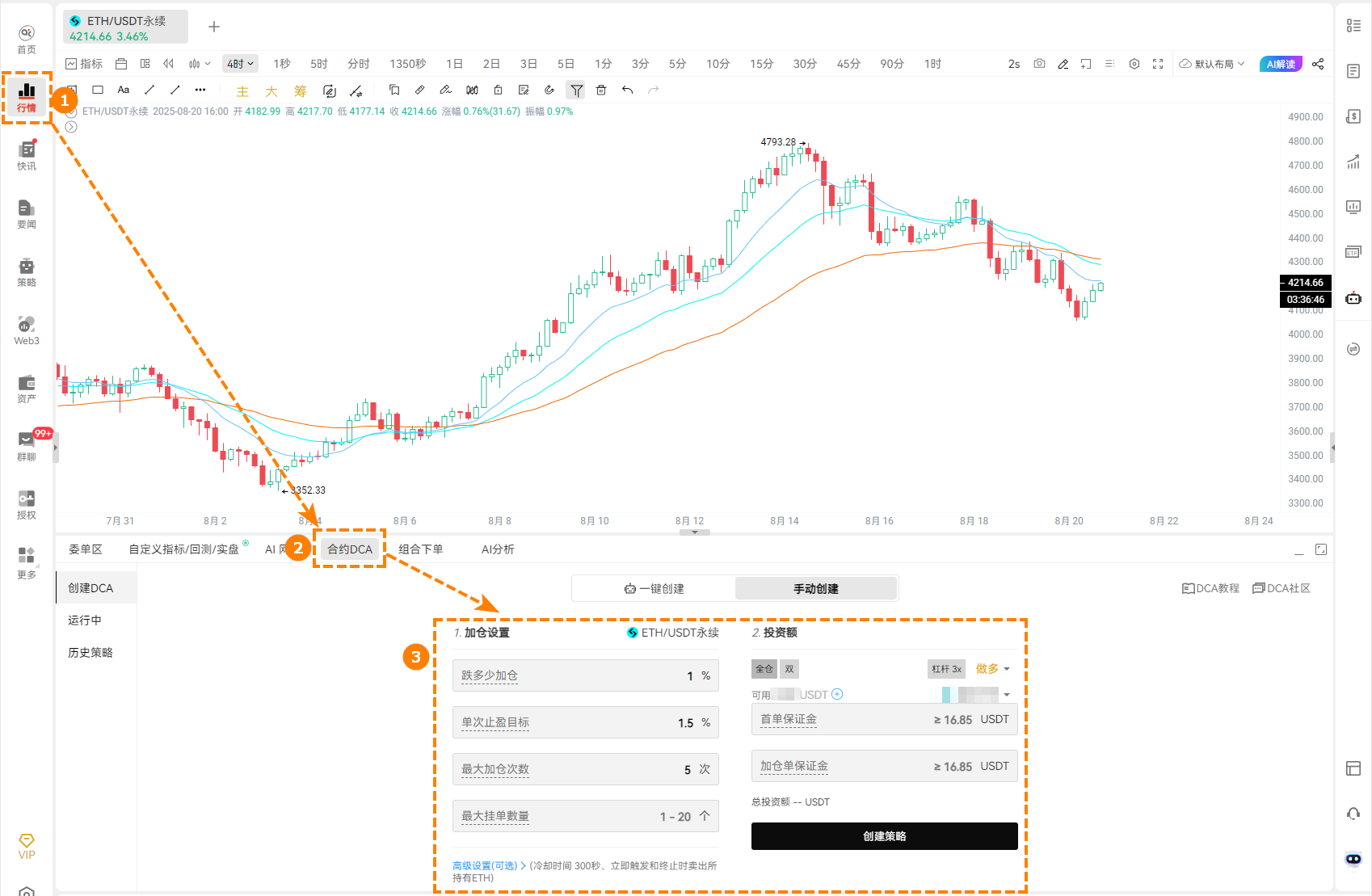Share the chart using the share icon
The height and width of the screenshot is (896, 1372).
1319,63
